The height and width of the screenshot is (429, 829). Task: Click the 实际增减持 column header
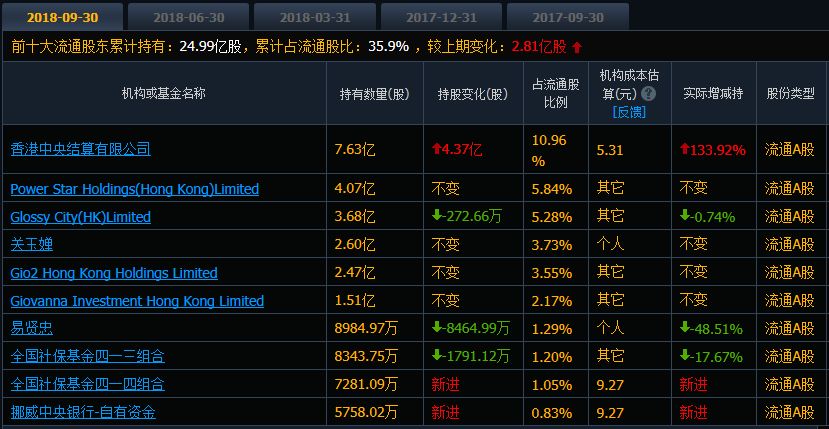click(x=713, y=94)
